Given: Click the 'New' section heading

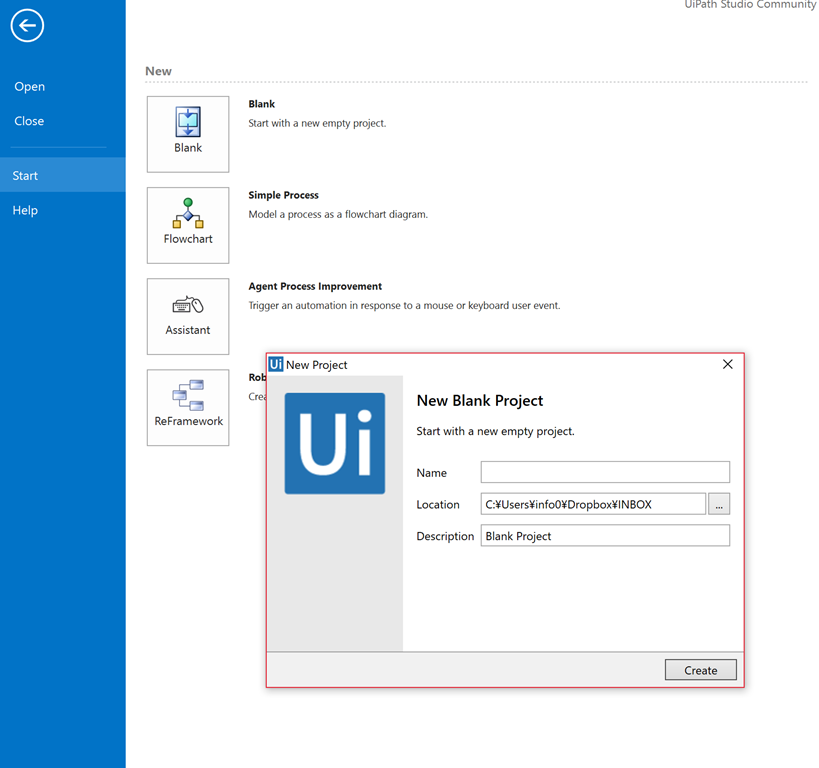Looking at the screenshot, I should pos(158,71).
